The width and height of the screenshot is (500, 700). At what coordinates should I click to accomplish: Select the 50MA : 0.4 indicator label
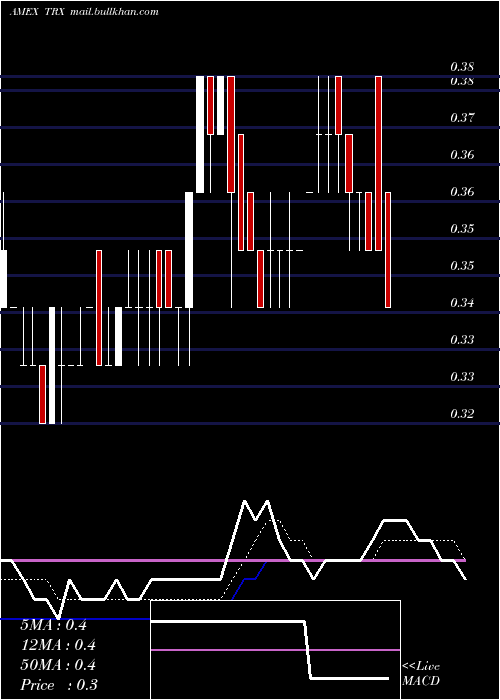58,665
